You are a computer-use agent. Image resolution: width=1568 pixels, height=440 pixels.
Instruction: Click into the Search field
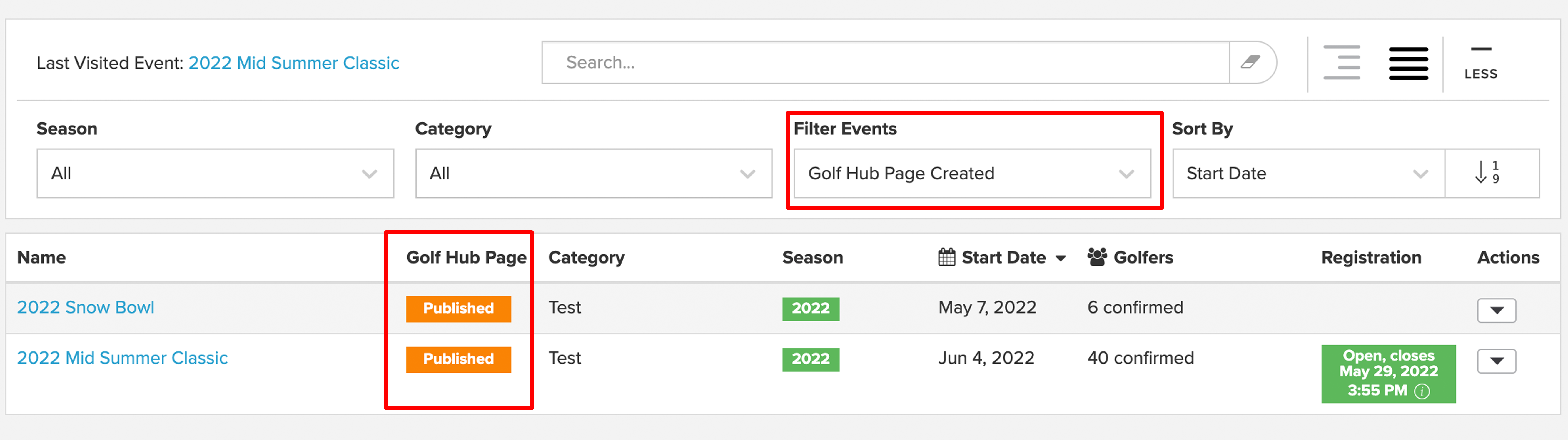point(886,62)
